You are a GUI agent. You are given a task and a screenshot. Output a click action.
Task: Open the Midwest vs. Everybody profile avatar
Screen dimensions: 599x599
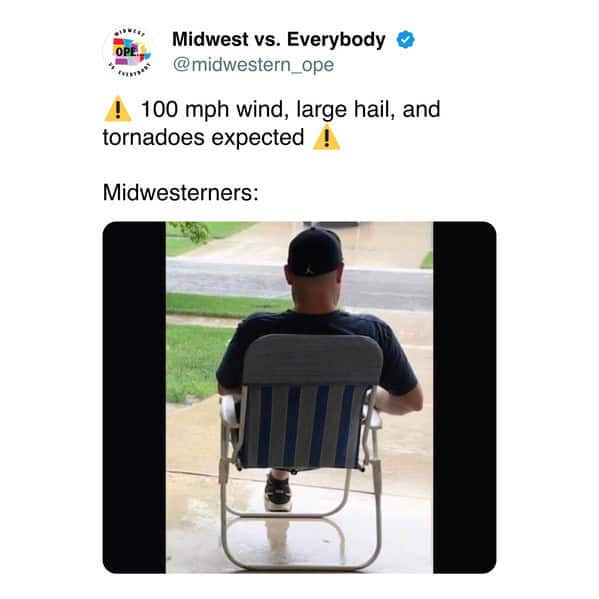pos(129,52)
